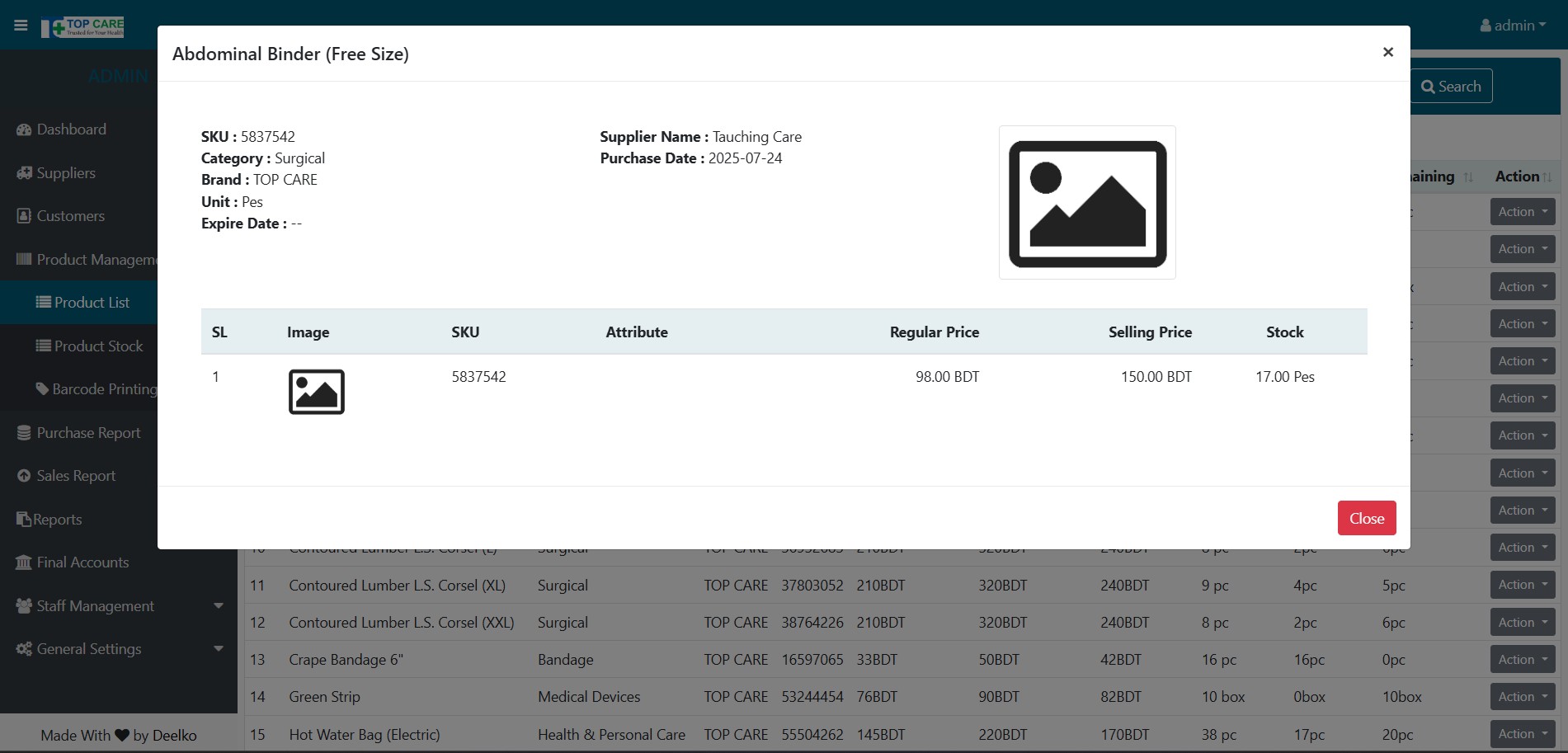1568x753 pixels.
Task: Click the Suppliers truck icon
Action: (x=24, y=173)
